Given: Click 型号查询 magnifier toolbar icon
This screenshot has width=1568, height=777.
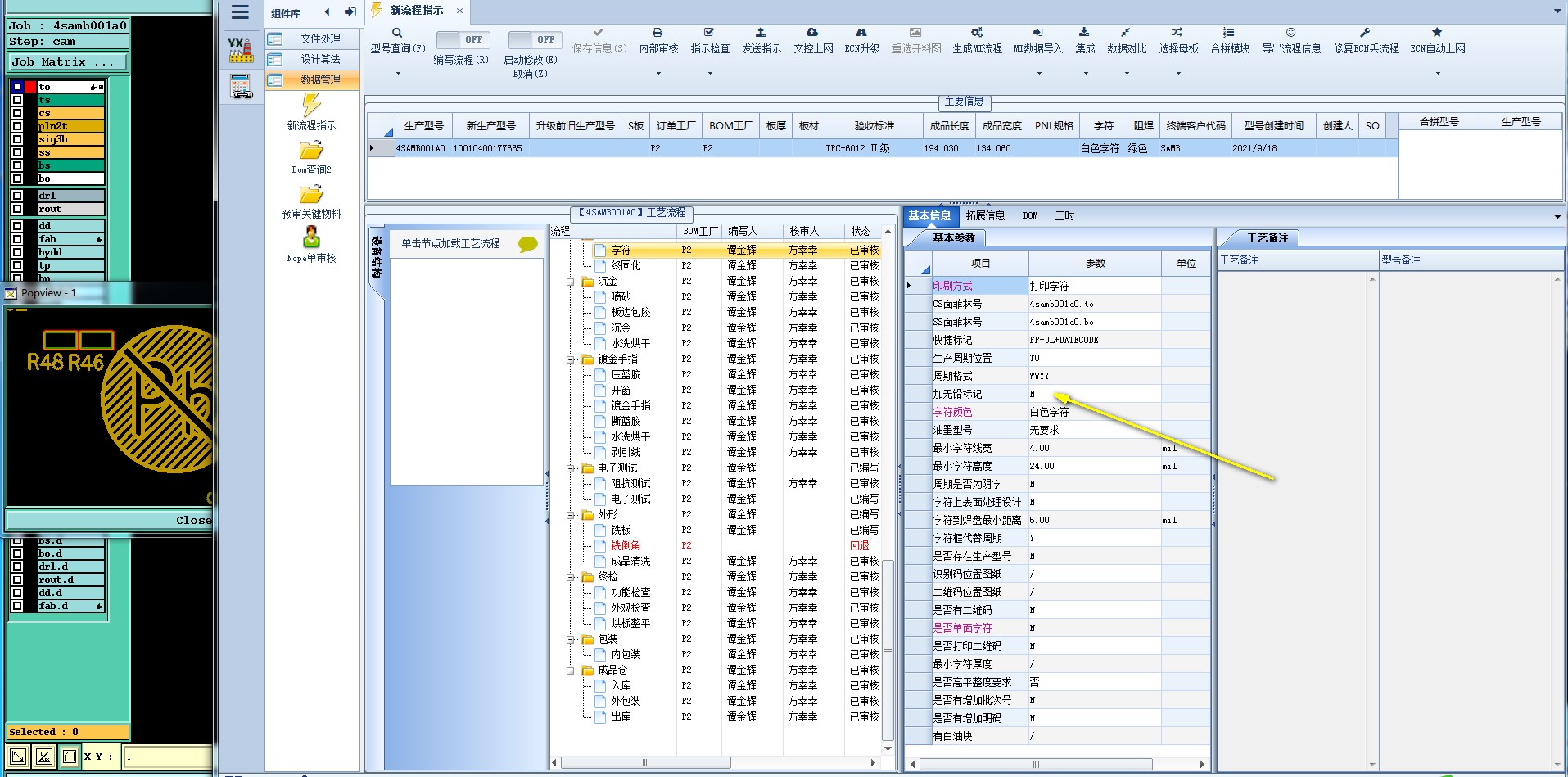Looking at the screenshot, I should pos(397,33).
